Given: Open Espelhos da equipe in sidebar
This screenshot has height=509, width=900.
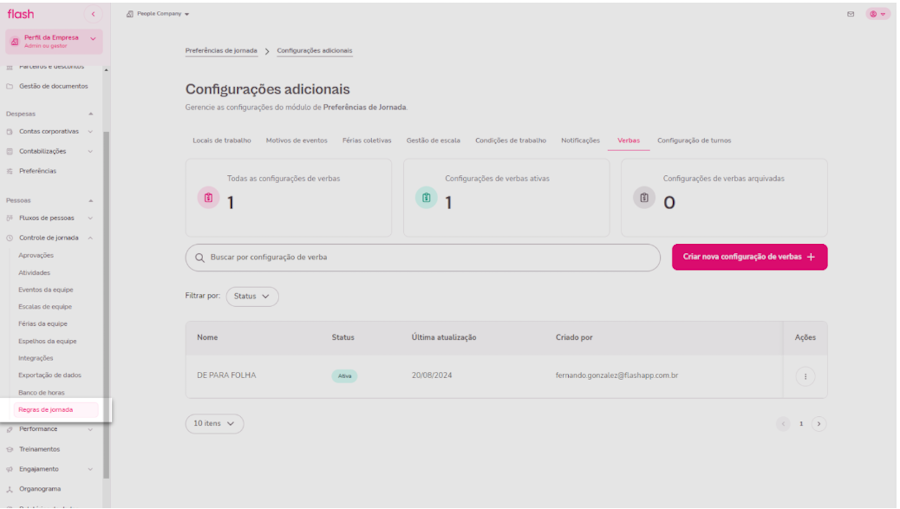Looking at the screenshot, I should [47, 341].
